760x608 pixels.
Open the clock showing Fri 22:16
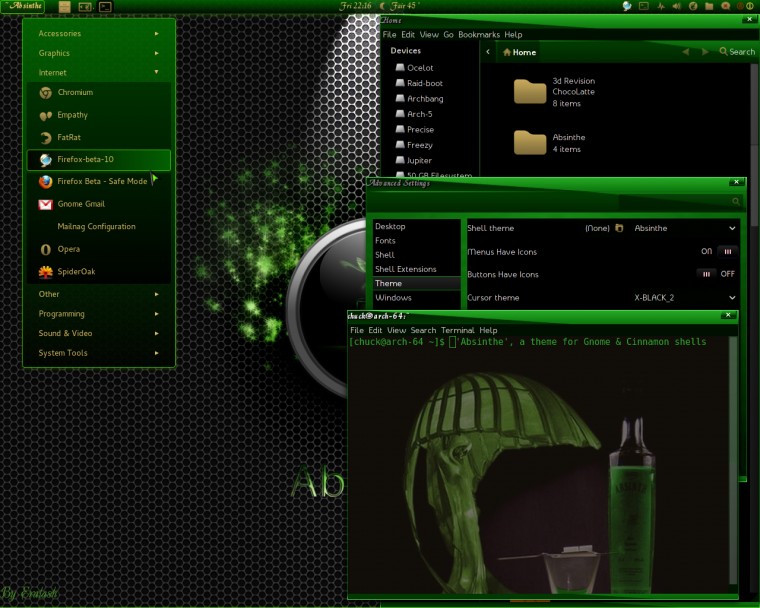(355, 6)
